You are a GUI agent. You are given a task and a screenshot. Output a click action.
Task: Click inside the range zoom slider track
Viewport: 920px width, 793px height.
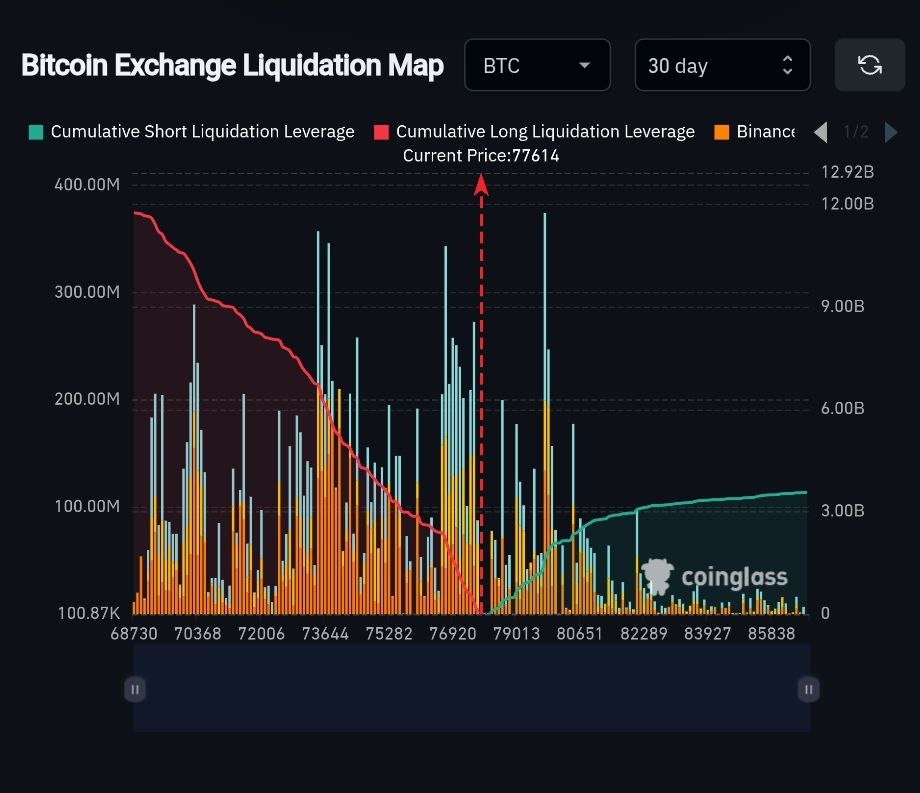pos(471,688)
